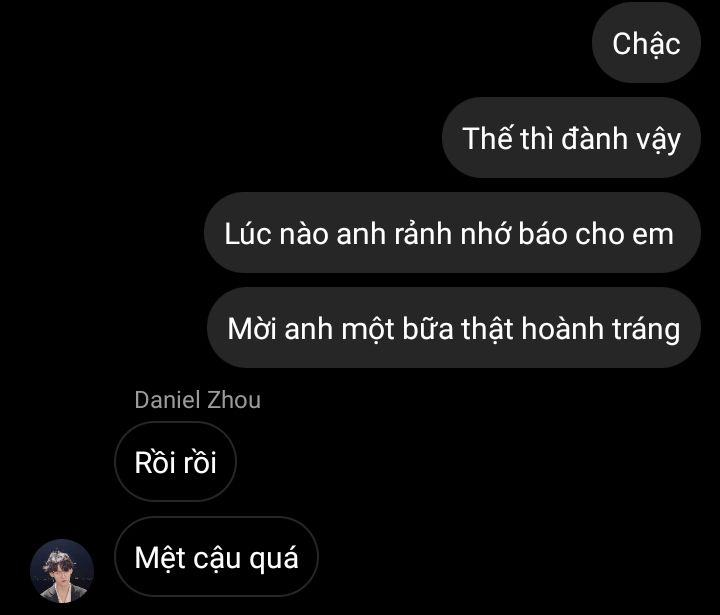This screenshot has height=615, width=720.
Task: Click the surname 'Zhou' in the sender label
Action: pos(234,400)
